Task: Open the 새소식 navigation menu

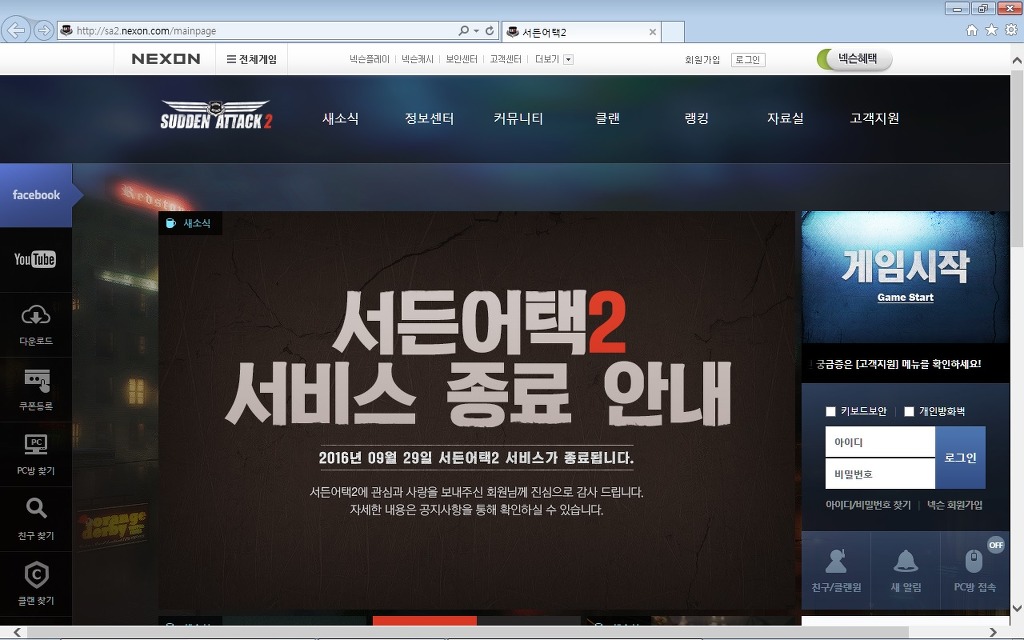Action: [x=340, y=118]
